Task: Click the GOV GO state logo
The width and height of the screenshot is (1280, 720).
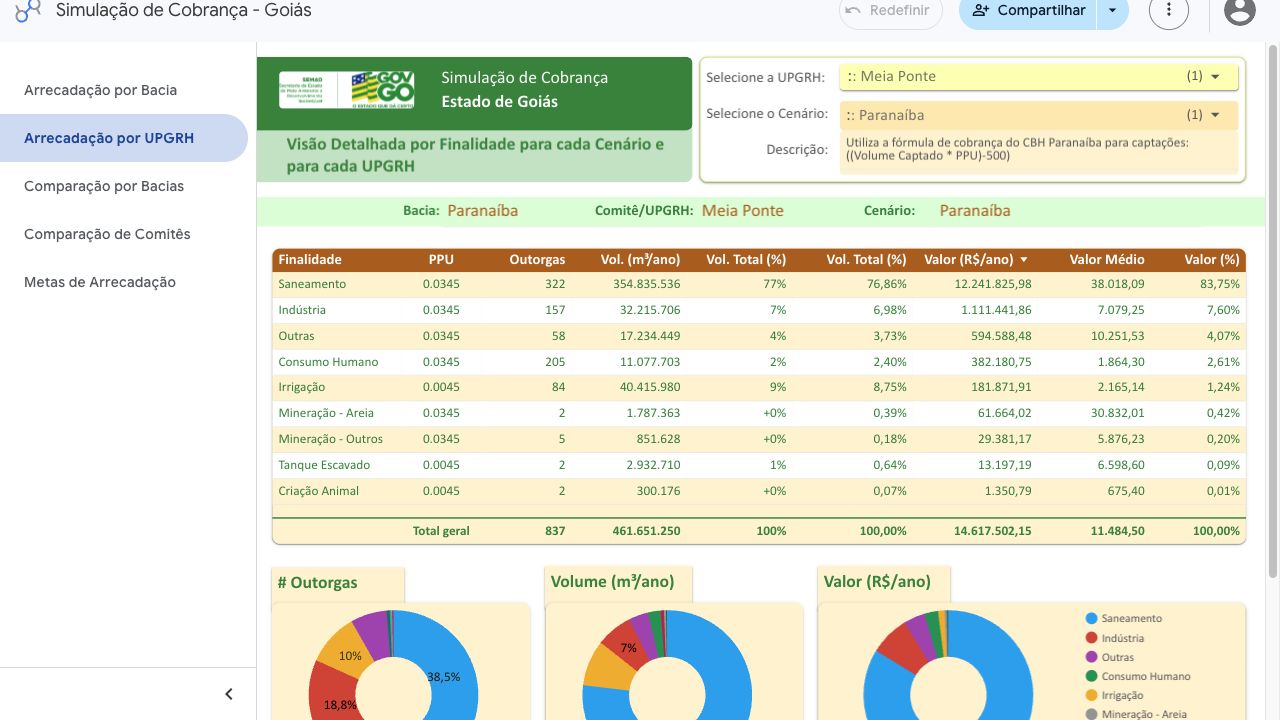Action: (382, 90)
